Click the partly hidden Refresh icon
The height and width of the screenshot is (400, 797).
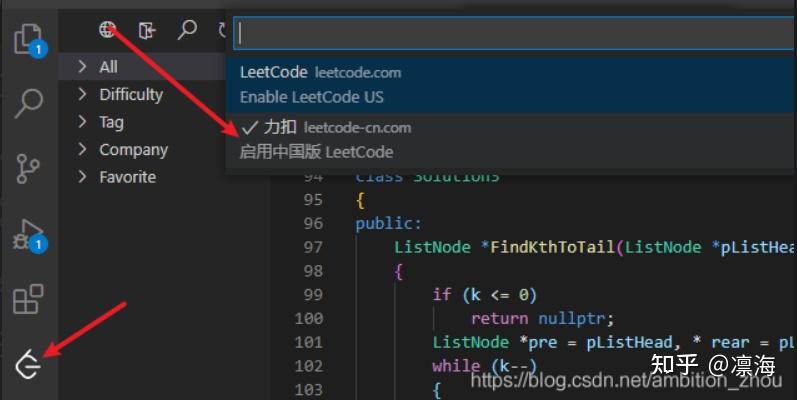(222, 30)
